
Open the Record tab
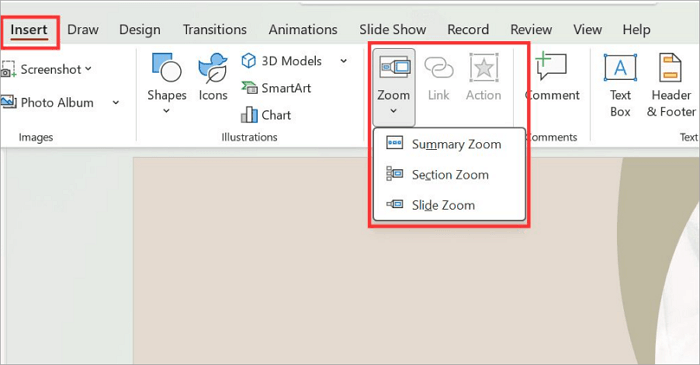(x=468, y=30)
